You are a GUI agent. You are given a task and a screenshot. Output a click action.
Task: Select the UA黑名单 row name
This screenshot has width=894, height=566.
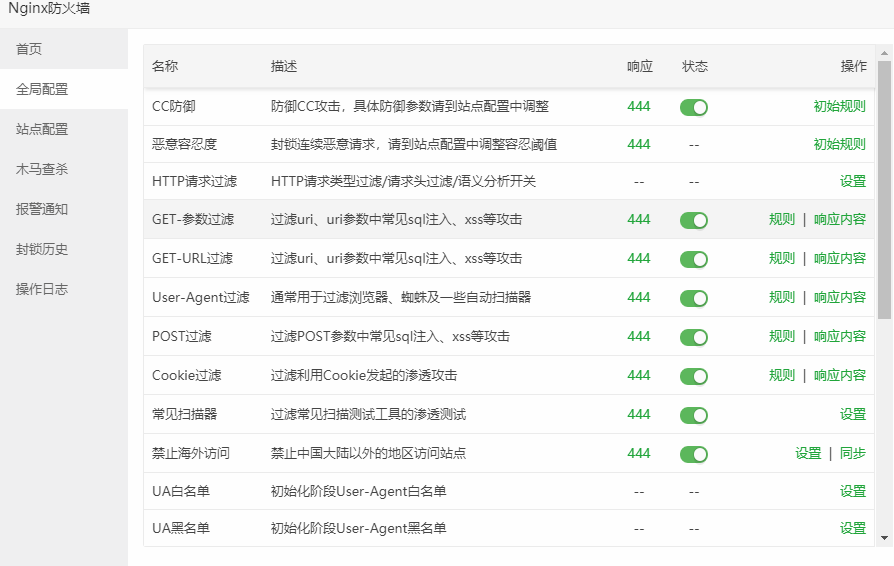pyautogui.click(x=181, y=528)
